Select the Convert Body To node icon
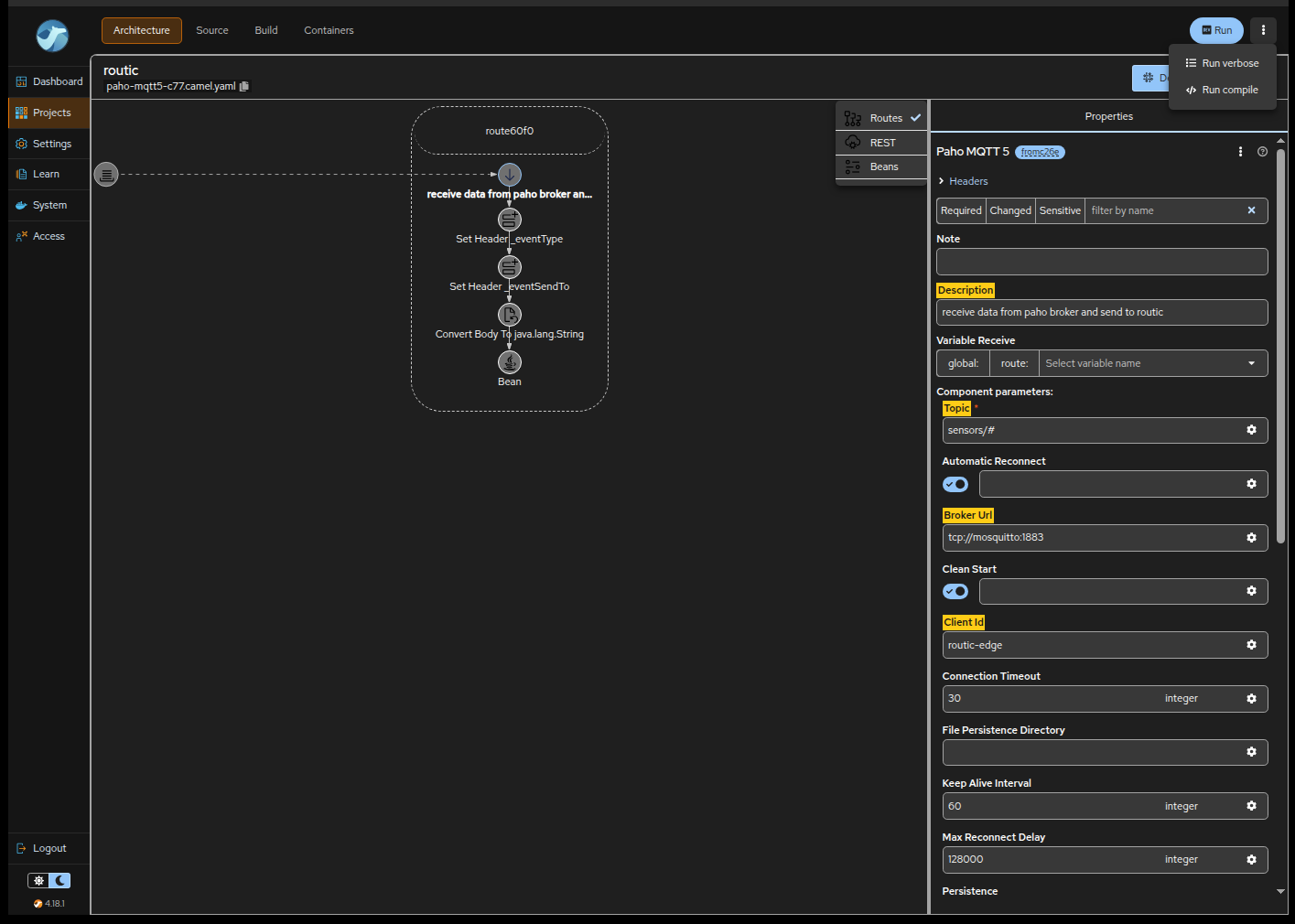Viewport: 1295px width, 924px height. tap(510, 315)
